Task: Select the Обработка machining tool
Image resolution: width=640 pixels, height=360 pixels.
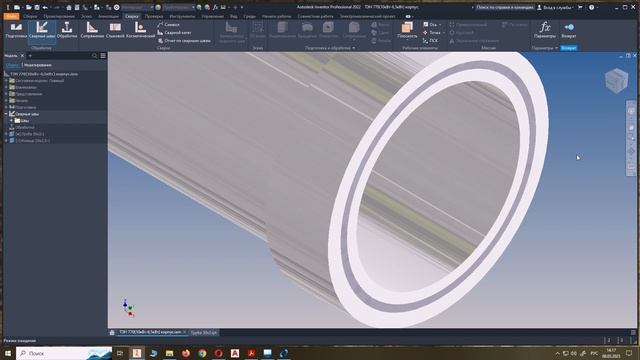Action: [67, 31]
